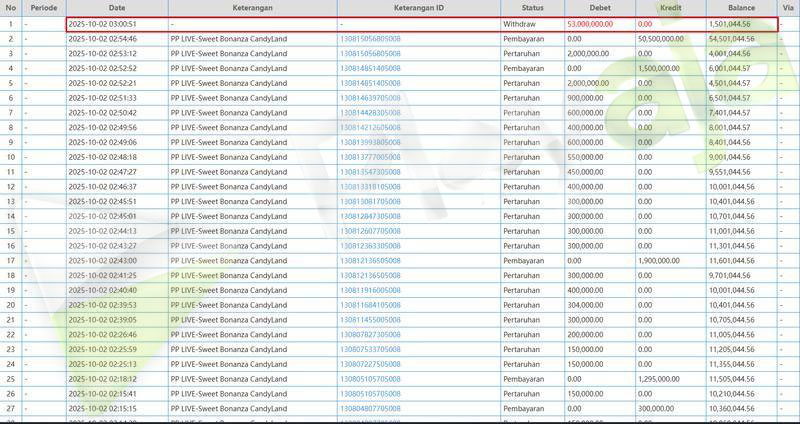Click the Periode column header
The width and height of the screenshot is (800, 424).
(x=43, y=8)
